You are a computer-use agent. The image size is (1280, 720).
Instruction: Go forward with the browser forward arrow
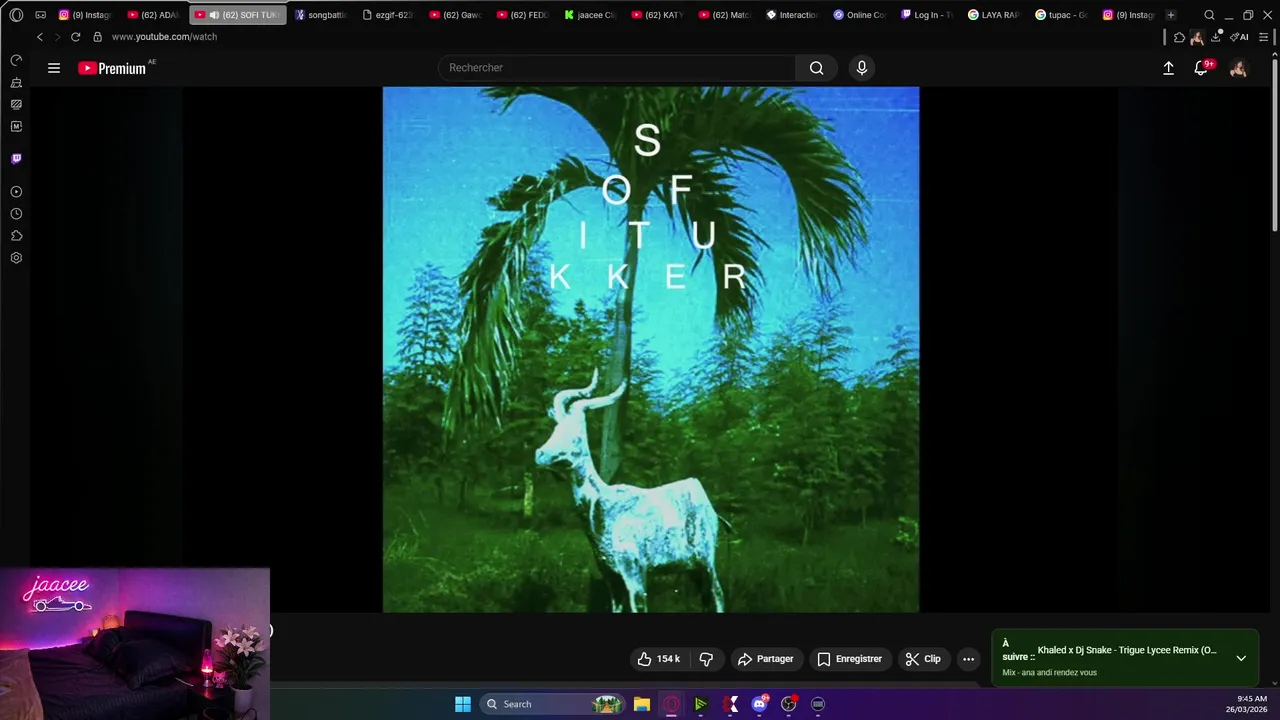pyautogui.click(x=57, y=37)
